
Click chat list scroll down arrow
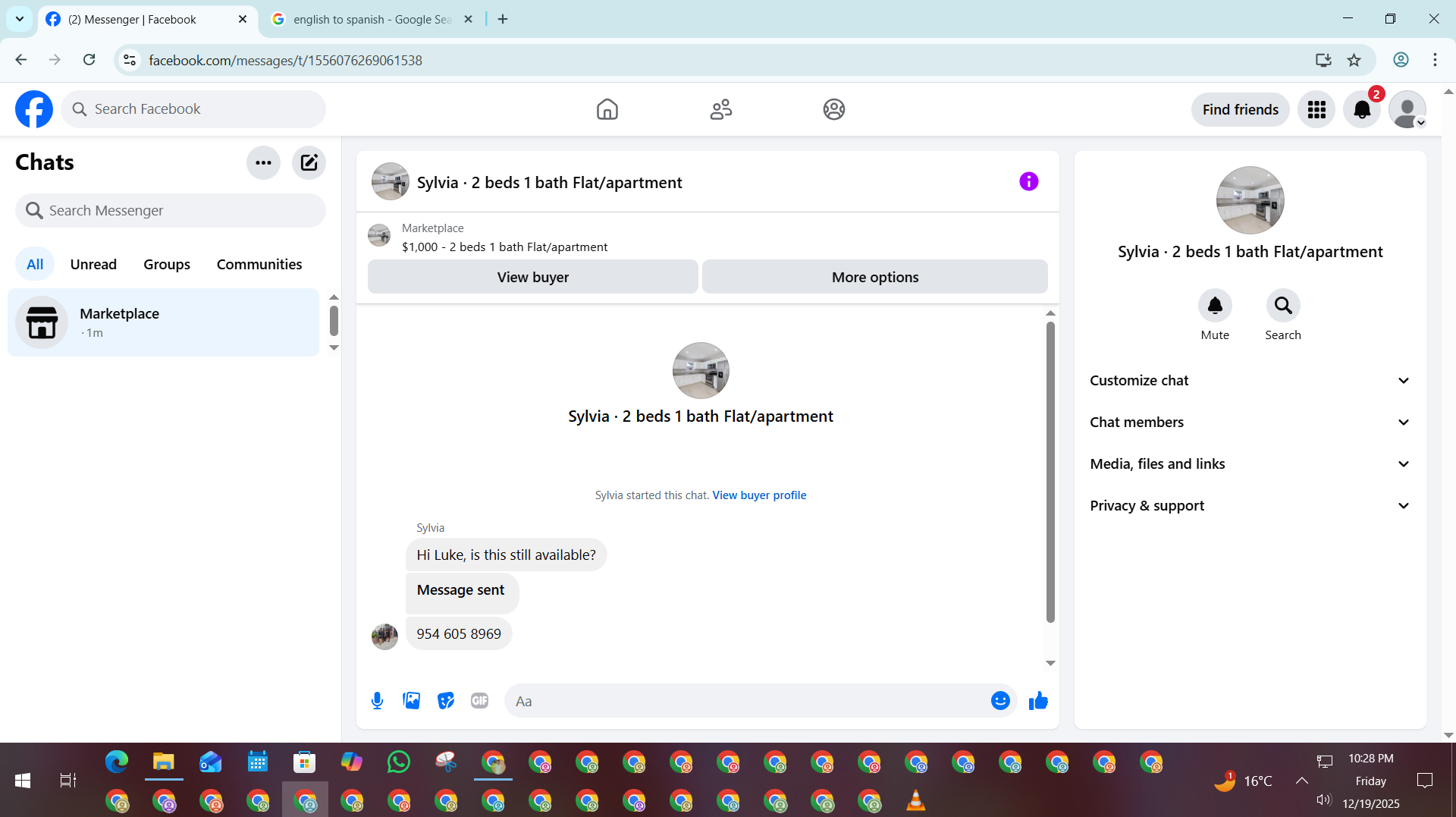[334, 348]
